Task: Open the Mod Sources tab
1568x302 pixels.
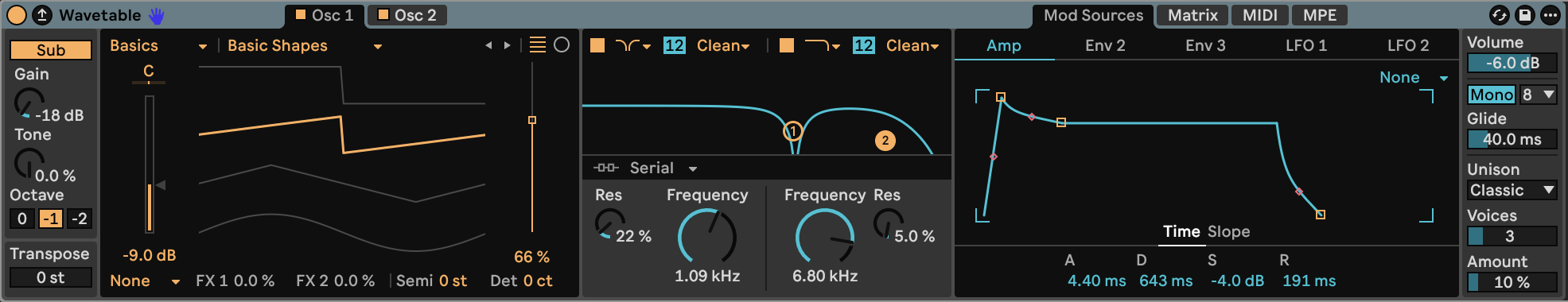Action: [x=1093, y=15]
